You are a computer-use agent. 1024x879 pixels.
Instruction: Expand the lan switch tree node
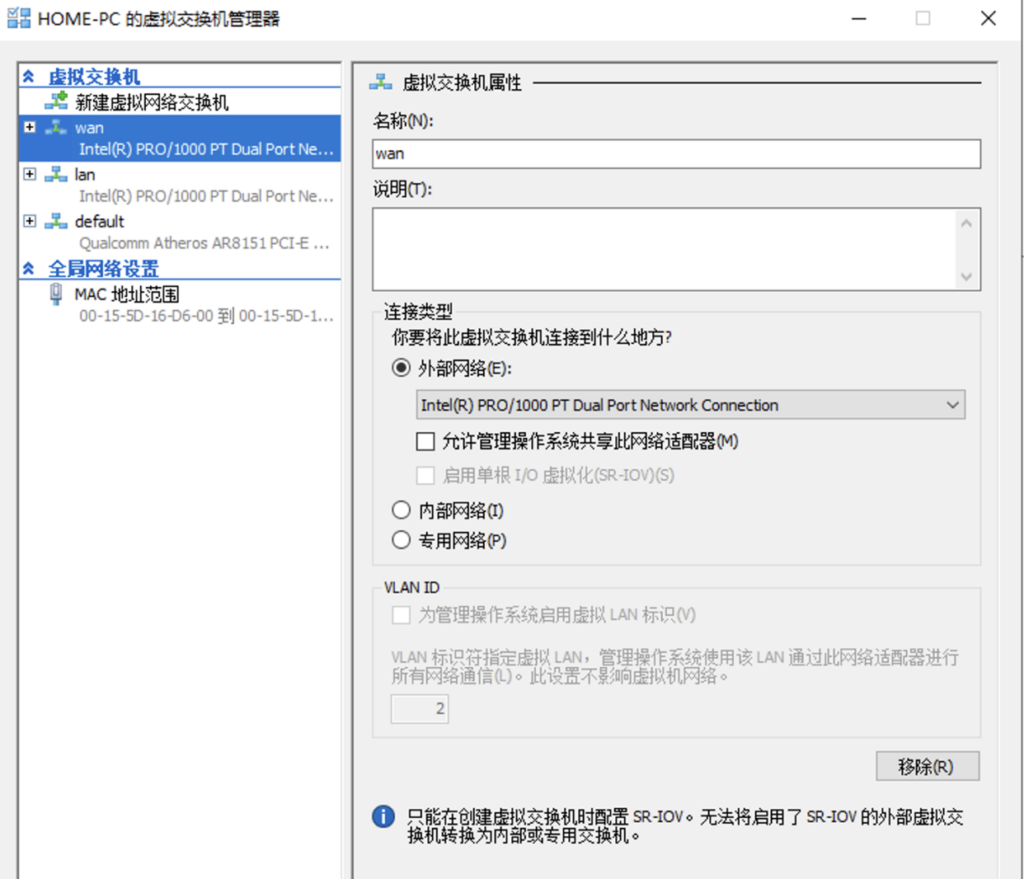29,174
